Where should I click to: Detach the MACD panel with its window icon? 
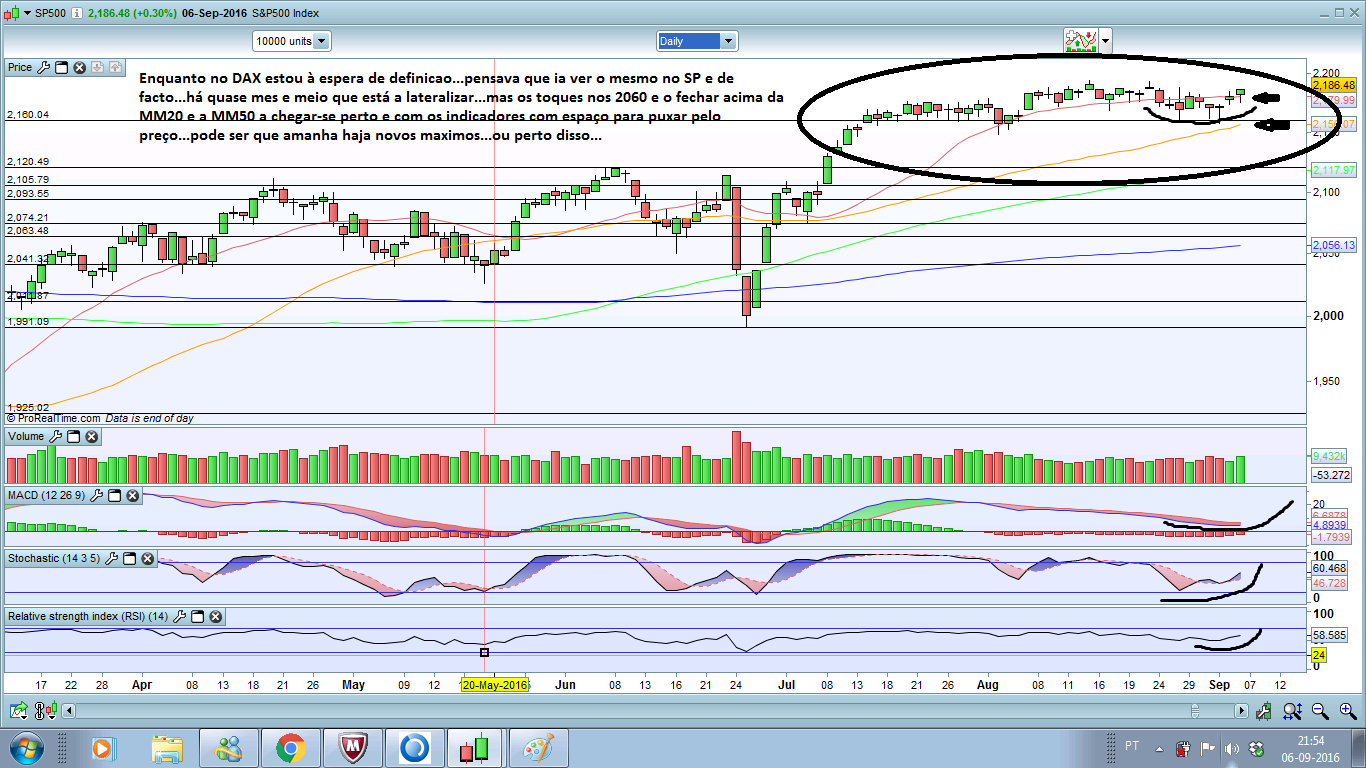coord(114,496)
